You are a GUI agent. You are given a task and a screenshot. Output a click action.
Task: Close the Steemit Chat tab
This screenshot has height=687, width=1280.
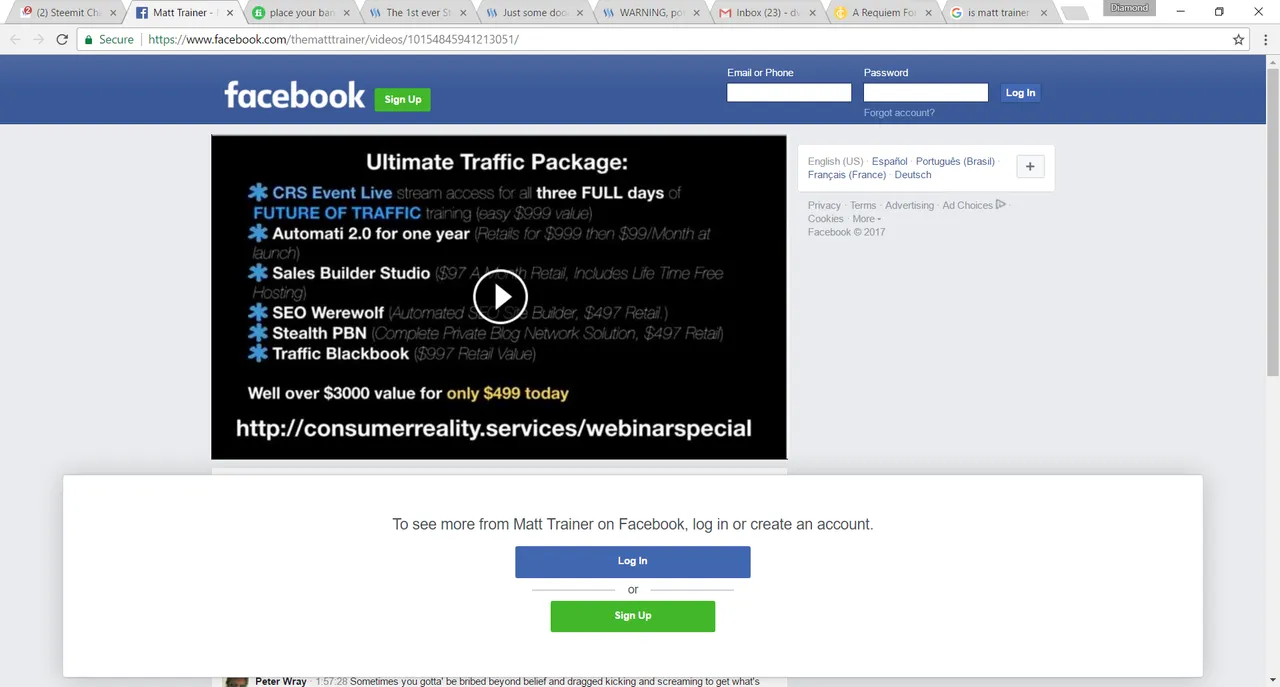(113, 13)
